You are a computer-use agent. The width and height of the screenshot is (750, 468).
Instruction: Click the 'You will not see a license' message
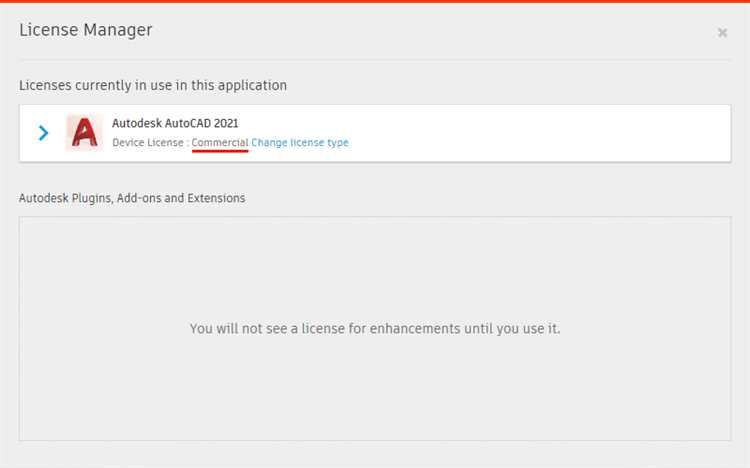click(x=375, y=329)
